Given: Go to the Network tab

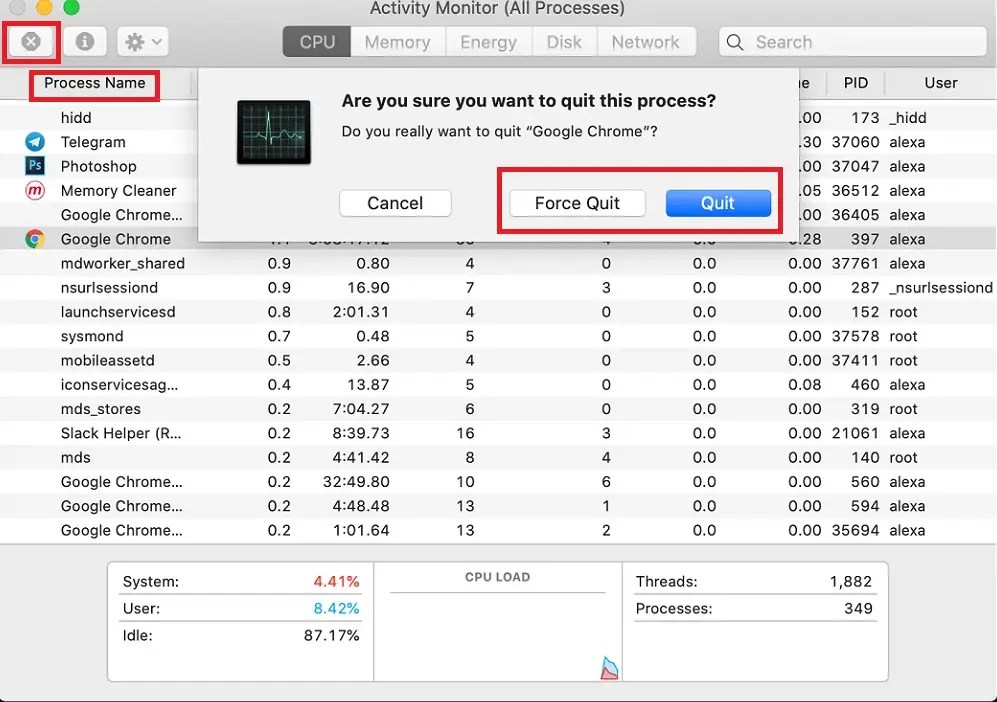Looking at the screenshot, I should (645, 42).
